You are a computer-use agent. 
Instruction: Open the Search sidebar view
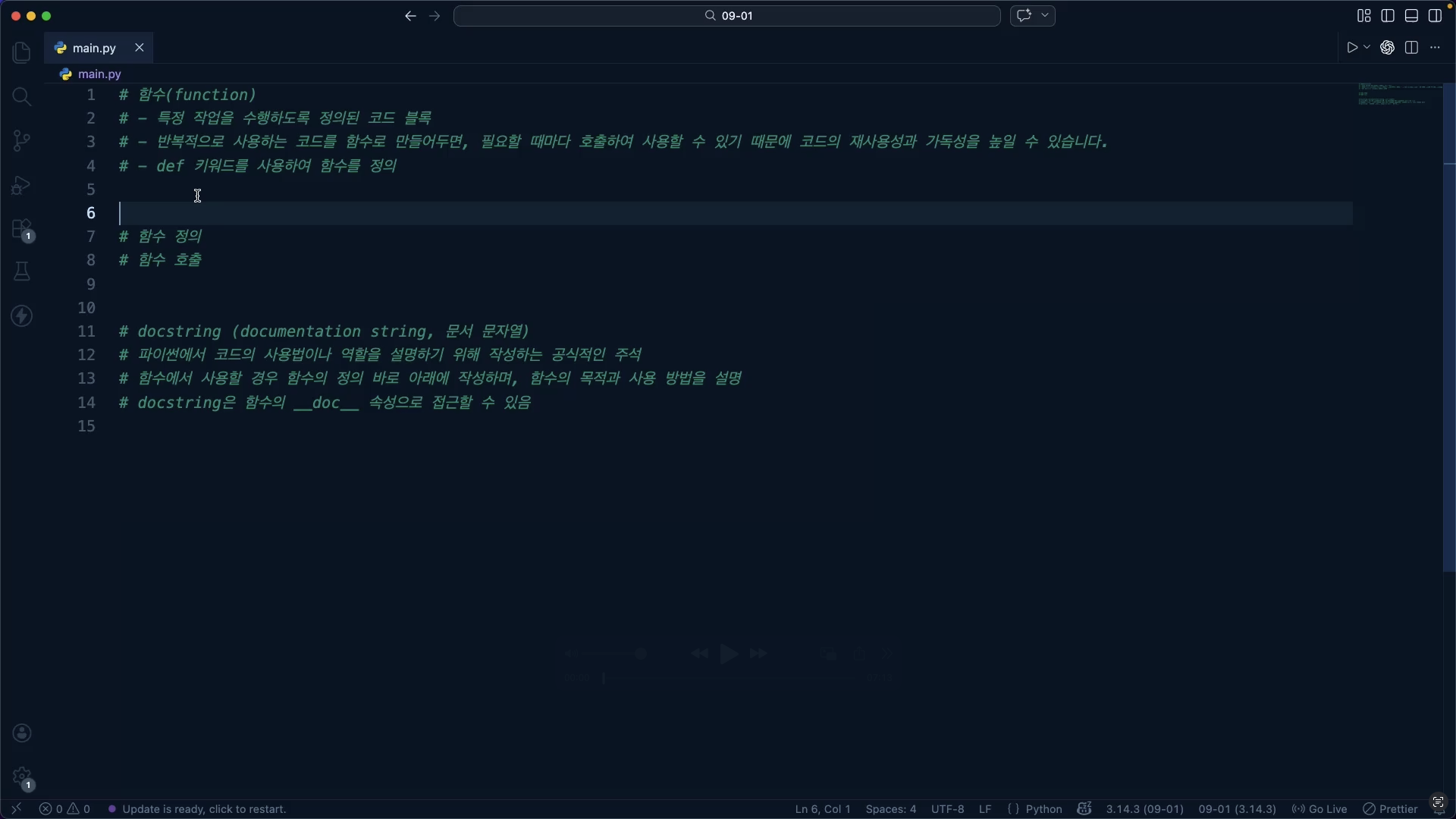[x=22, y=96]
